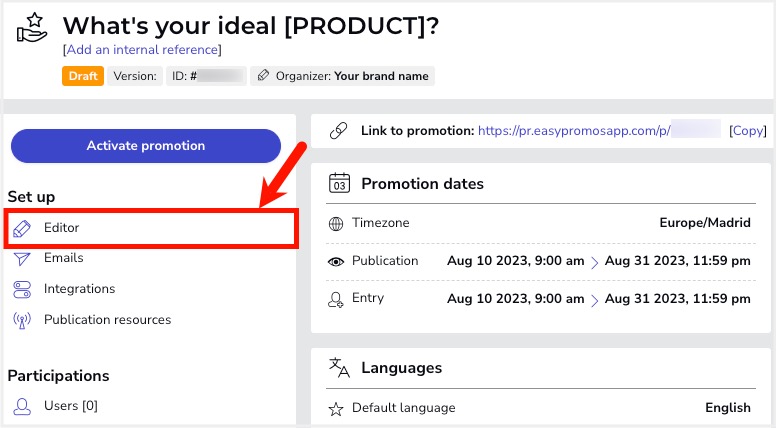Viewport: 776px width, 428px height.
Task: Click the Entry user-plus icon
Action: click(x=336, y=299)
